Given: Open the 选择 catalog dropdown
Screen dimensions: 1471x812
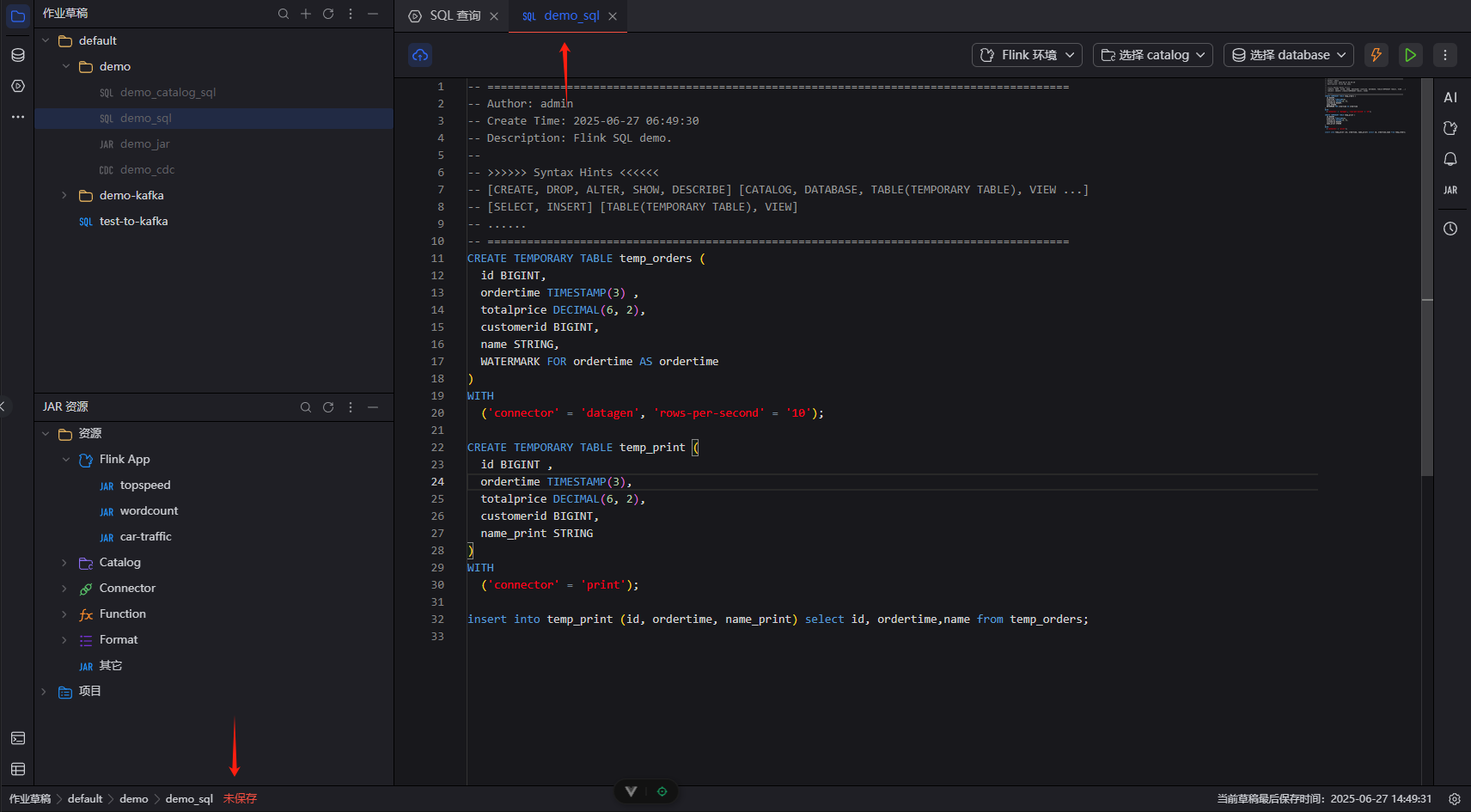Looking at the screenshot, I should tap(1152, 55).
